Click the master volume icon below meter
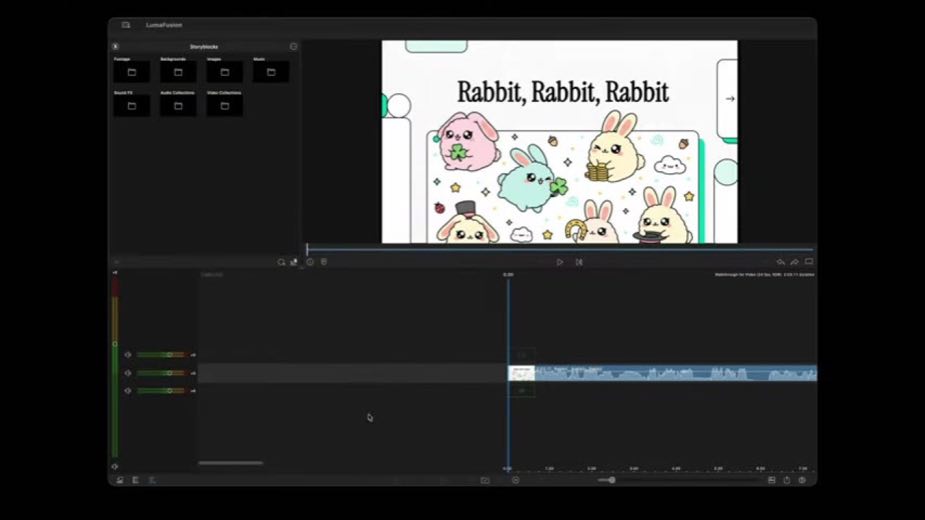The image size is (925, 520). (x=115, y=466)
